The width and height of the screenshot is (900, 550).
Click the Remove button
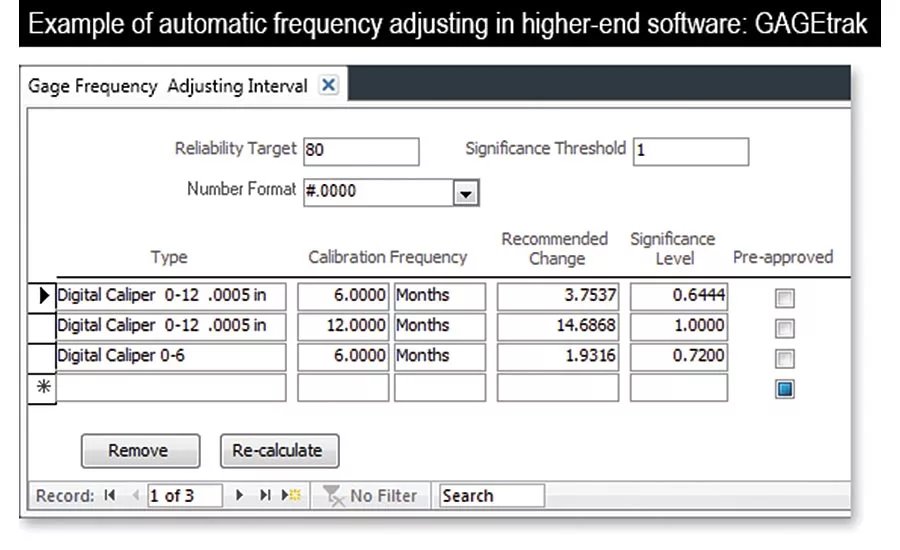[141, 451]
